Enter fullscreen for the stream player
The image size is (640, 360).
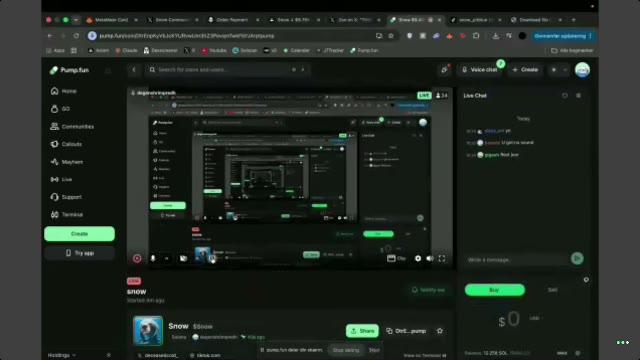tap(442, 258)
